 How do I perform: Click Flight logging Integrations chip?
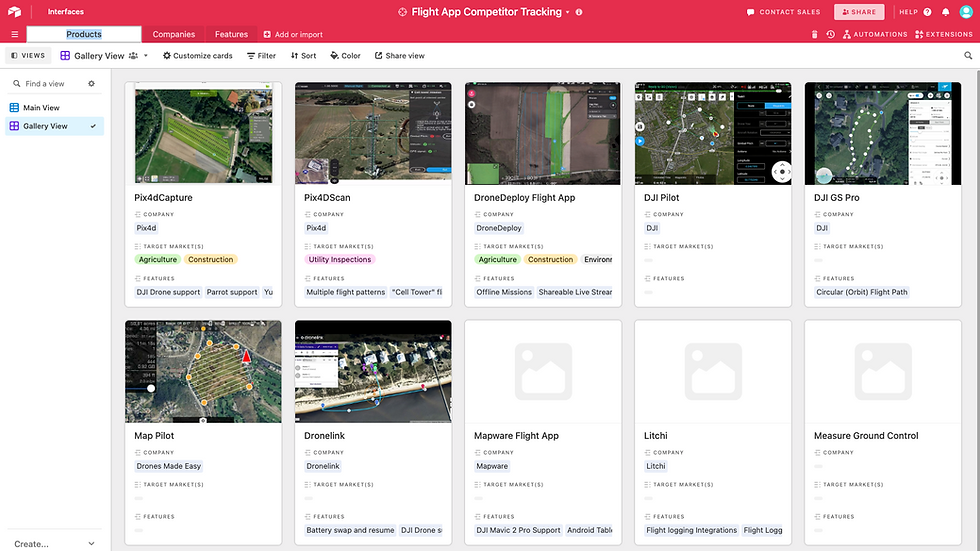pyautogui.click(x=691, y=530)
